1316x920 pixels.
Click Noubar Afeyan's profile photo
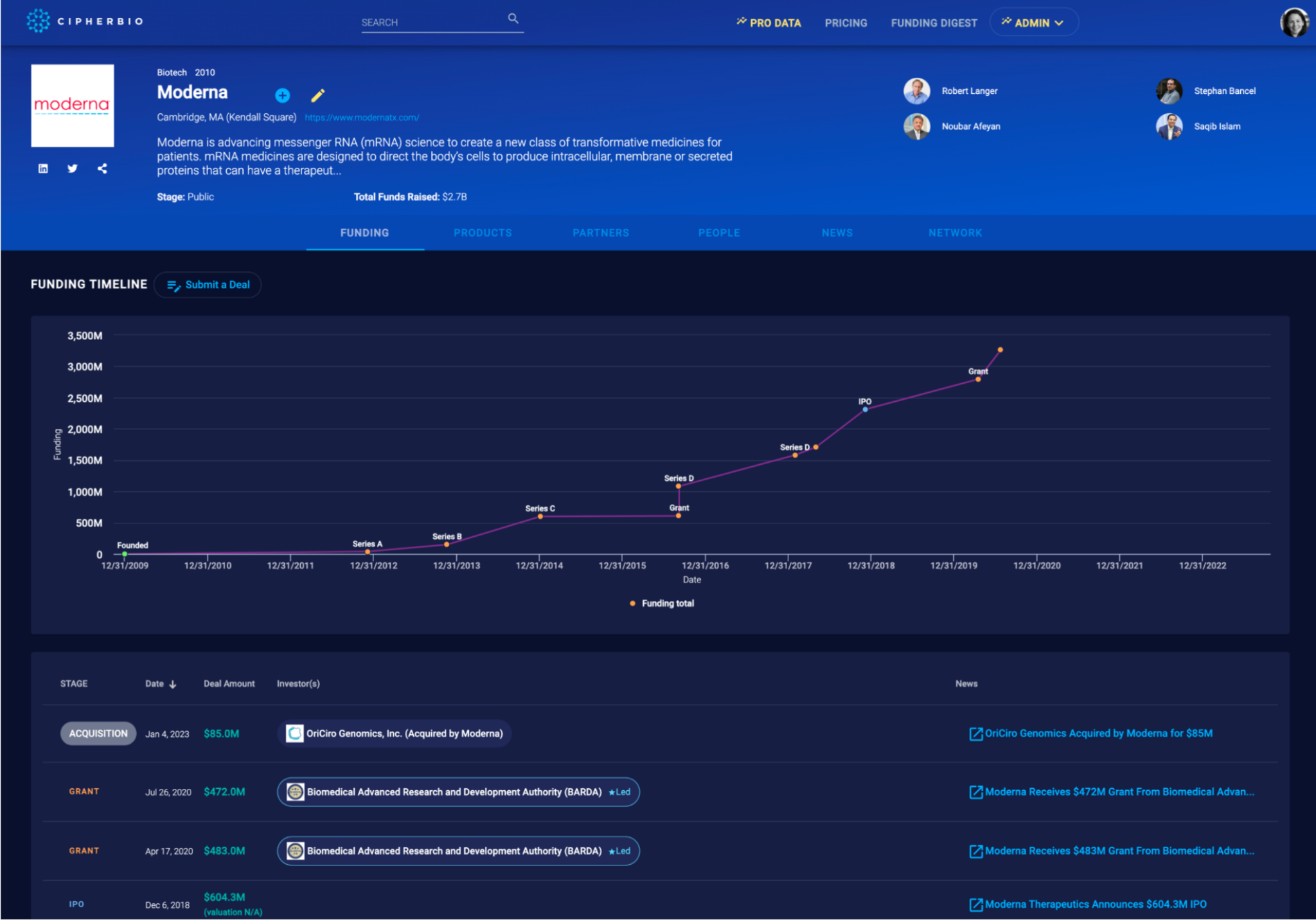[917, 127]
